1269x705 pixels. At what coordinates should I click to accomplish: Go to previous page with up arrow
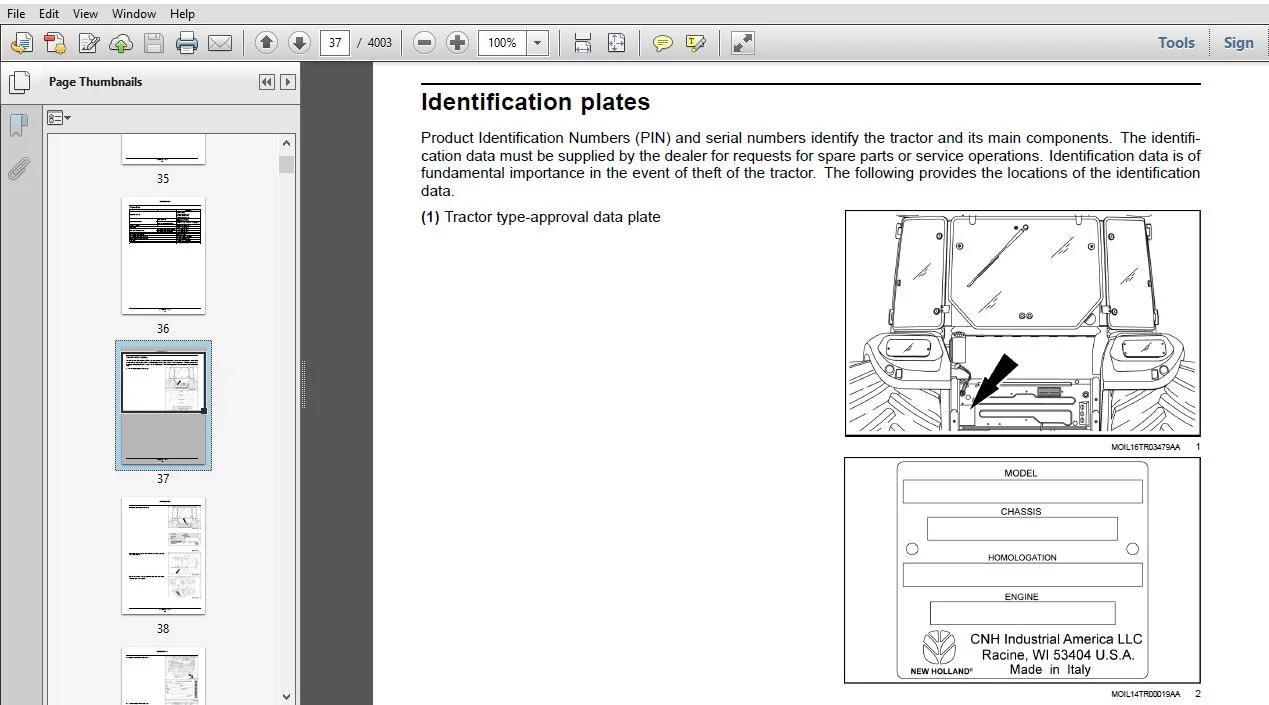[x=266, y=43]
